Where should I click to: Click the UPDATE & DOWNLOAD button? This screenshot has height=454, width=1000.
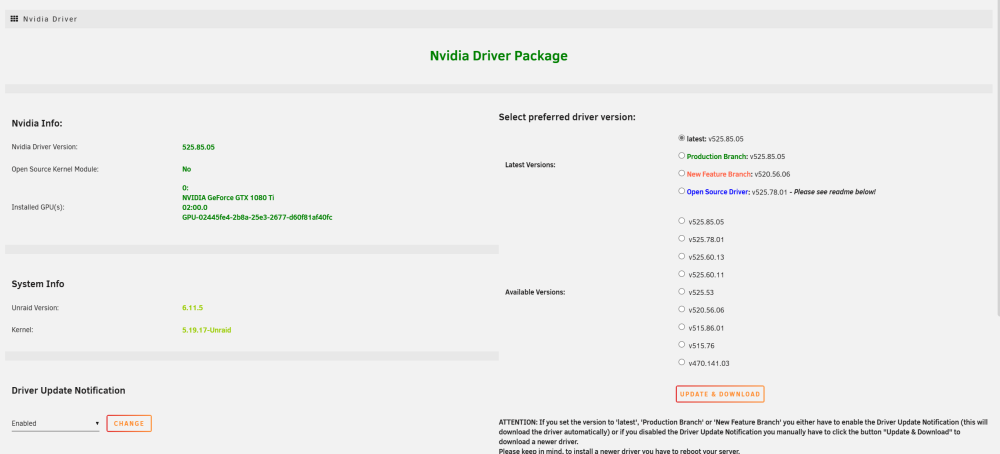tap(720, 394)
